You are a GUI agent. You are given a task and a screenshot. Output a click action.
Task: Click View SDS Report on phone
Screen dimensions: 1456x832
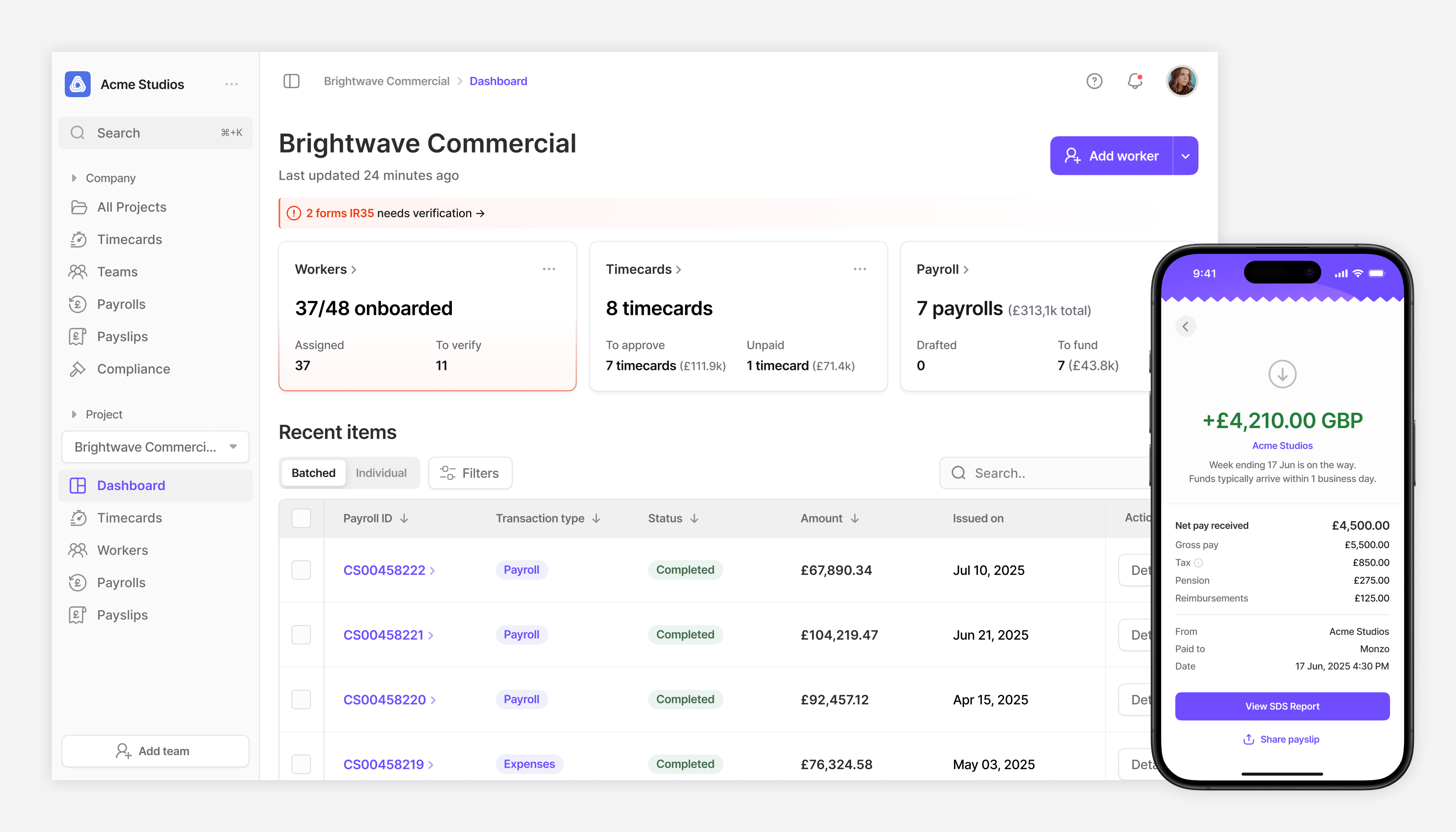point(1282,706)
